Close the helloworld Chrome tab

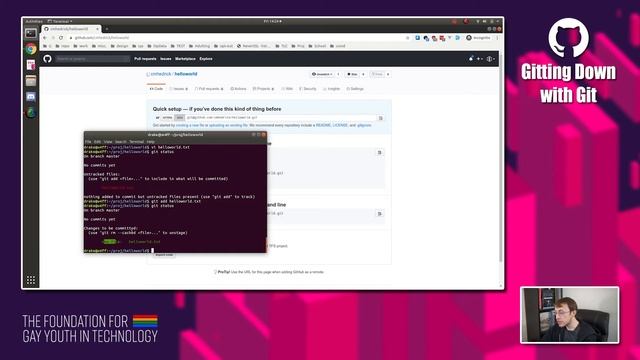[x=98, y=29]
